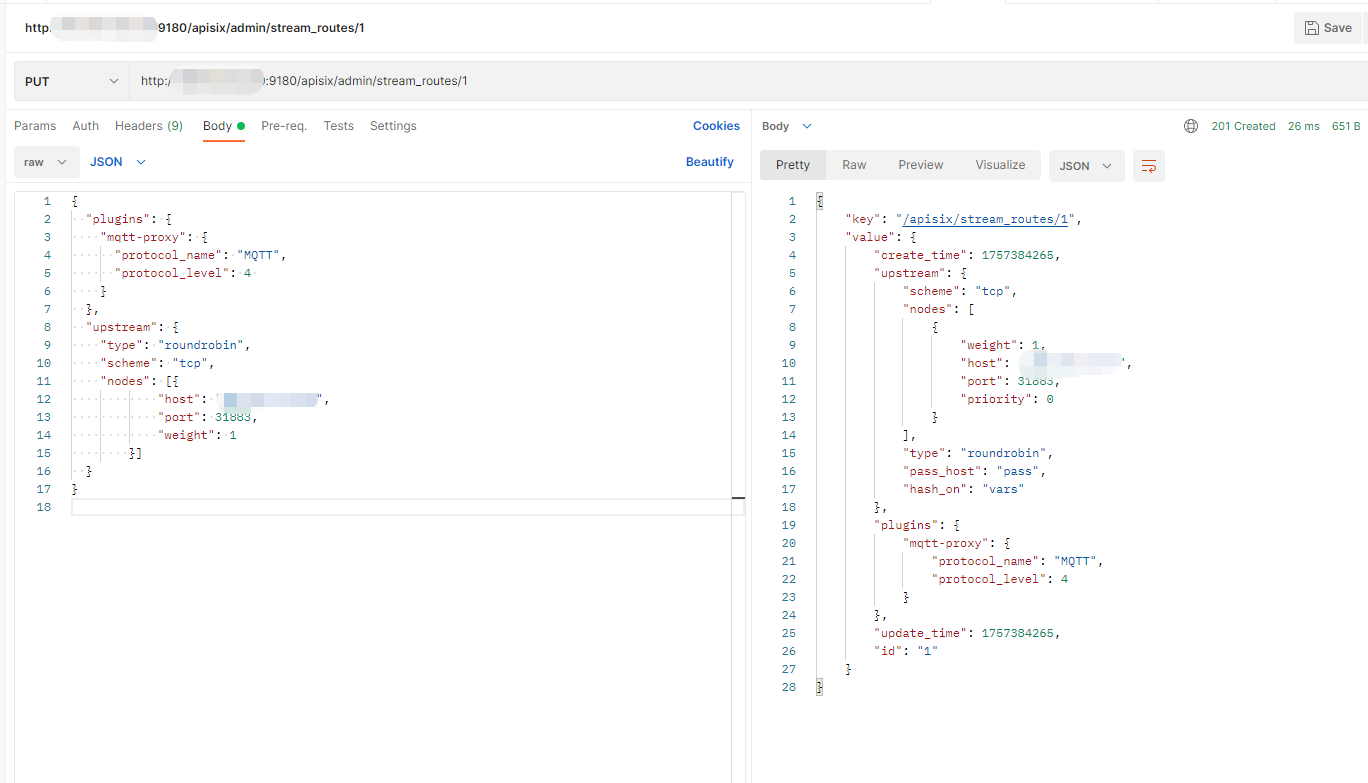The height and width of the screenshot is (783, 1368).
Task: Select the Raw response view
Action: (x=854, y=165)
